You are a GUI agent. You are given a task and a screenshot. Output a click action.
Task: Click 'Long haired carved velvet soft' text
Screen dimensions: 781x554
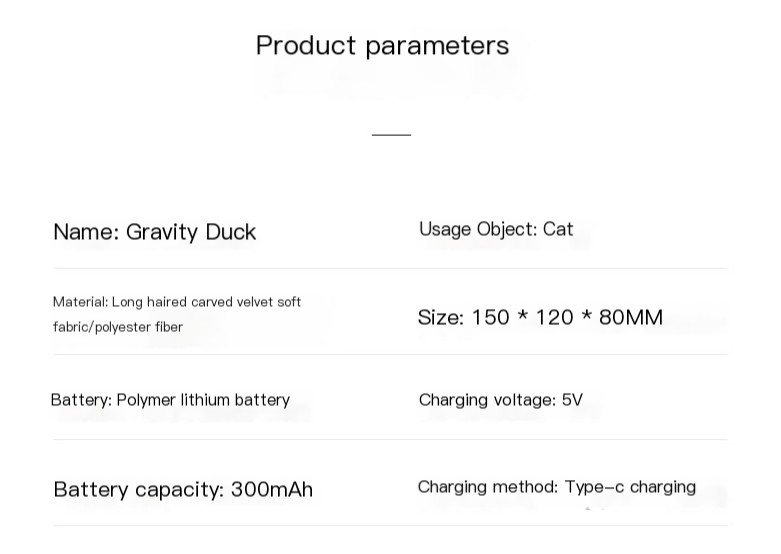207,302
